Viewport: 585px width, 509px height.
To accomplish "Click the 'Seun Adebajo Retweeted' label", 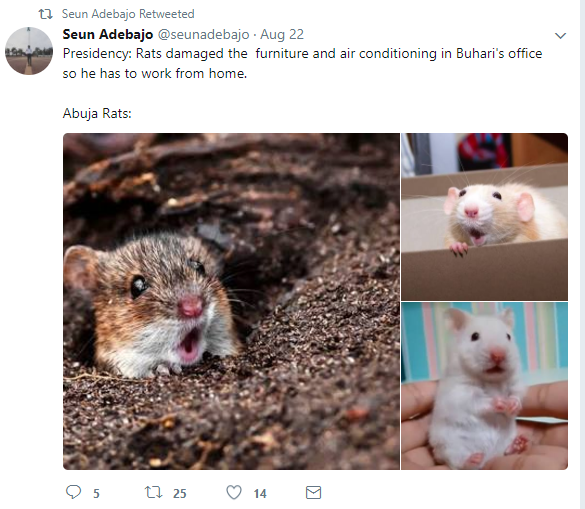I will coord(128,14).
